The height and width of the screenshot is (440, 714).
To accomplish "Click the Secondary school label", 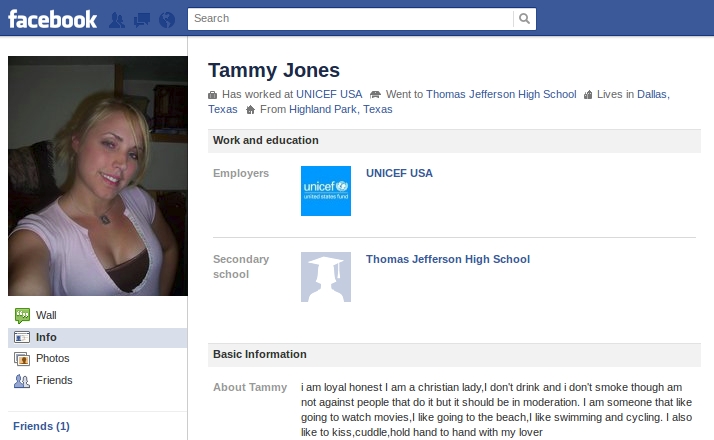I will (241, 267).
